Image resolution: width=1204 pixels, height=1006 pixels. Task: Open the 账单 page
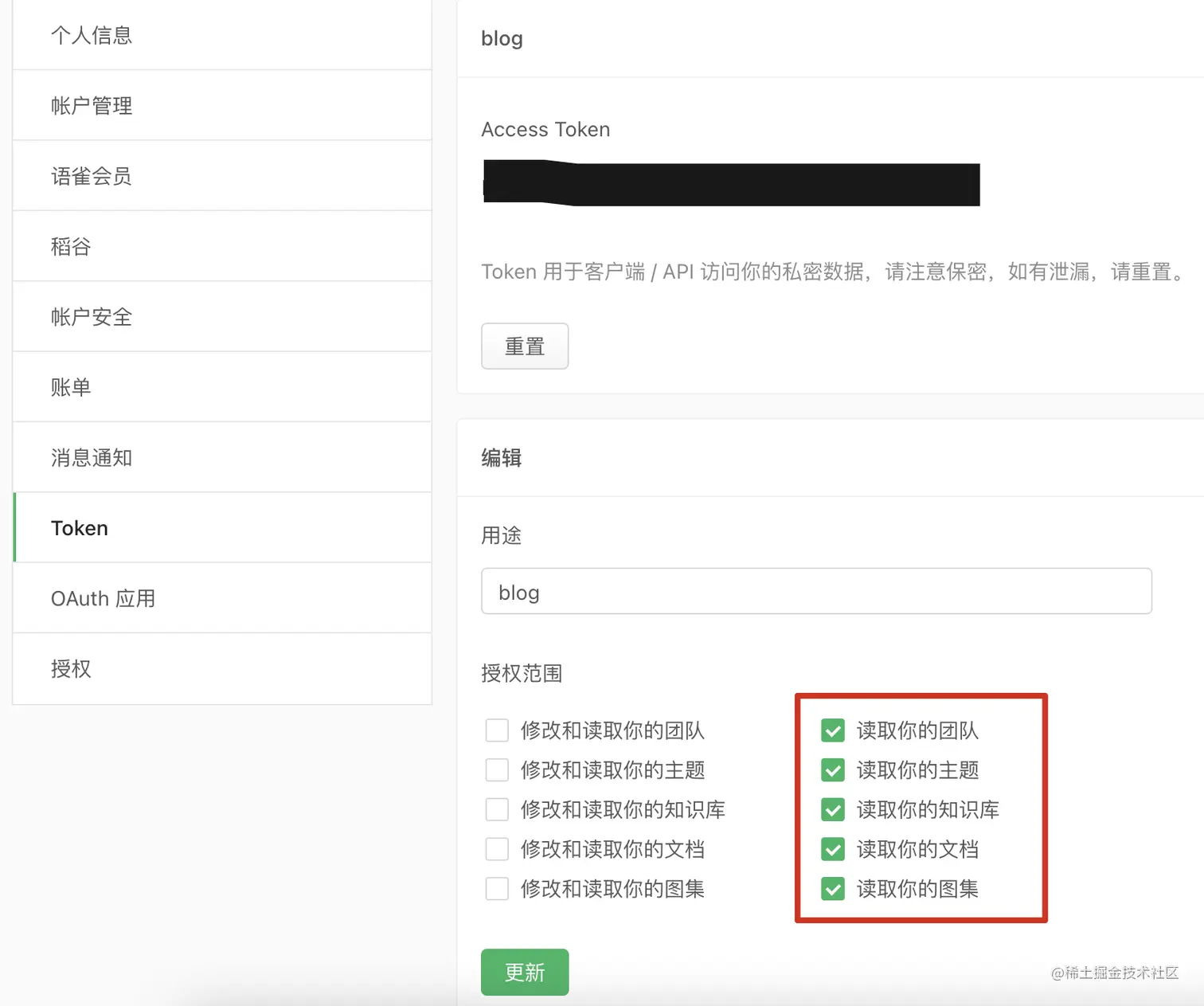tap(222, 387)
